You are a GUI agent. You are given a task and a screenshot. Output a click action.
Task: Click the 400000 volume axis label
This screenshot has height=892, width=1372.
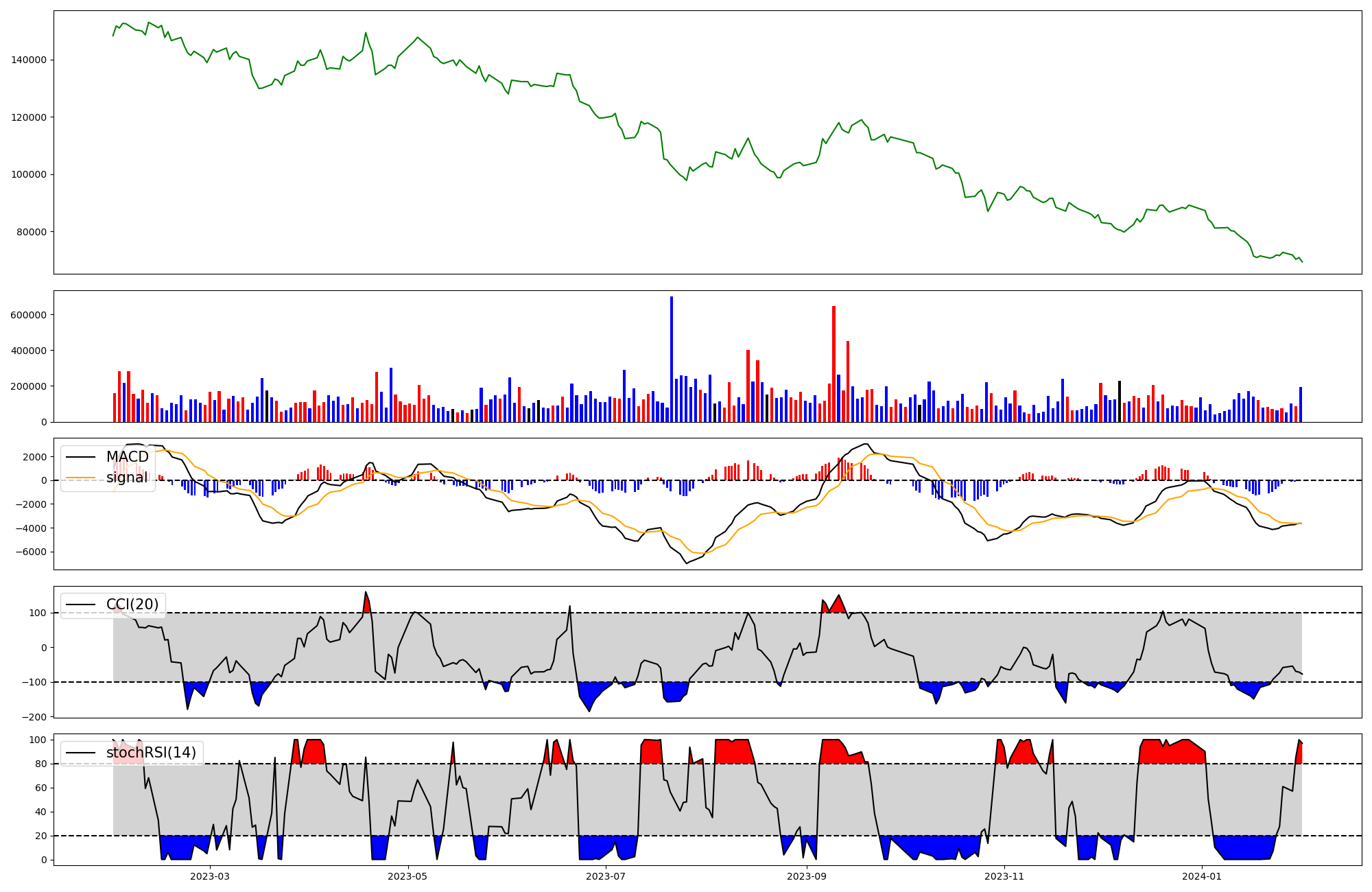point(29,351)
